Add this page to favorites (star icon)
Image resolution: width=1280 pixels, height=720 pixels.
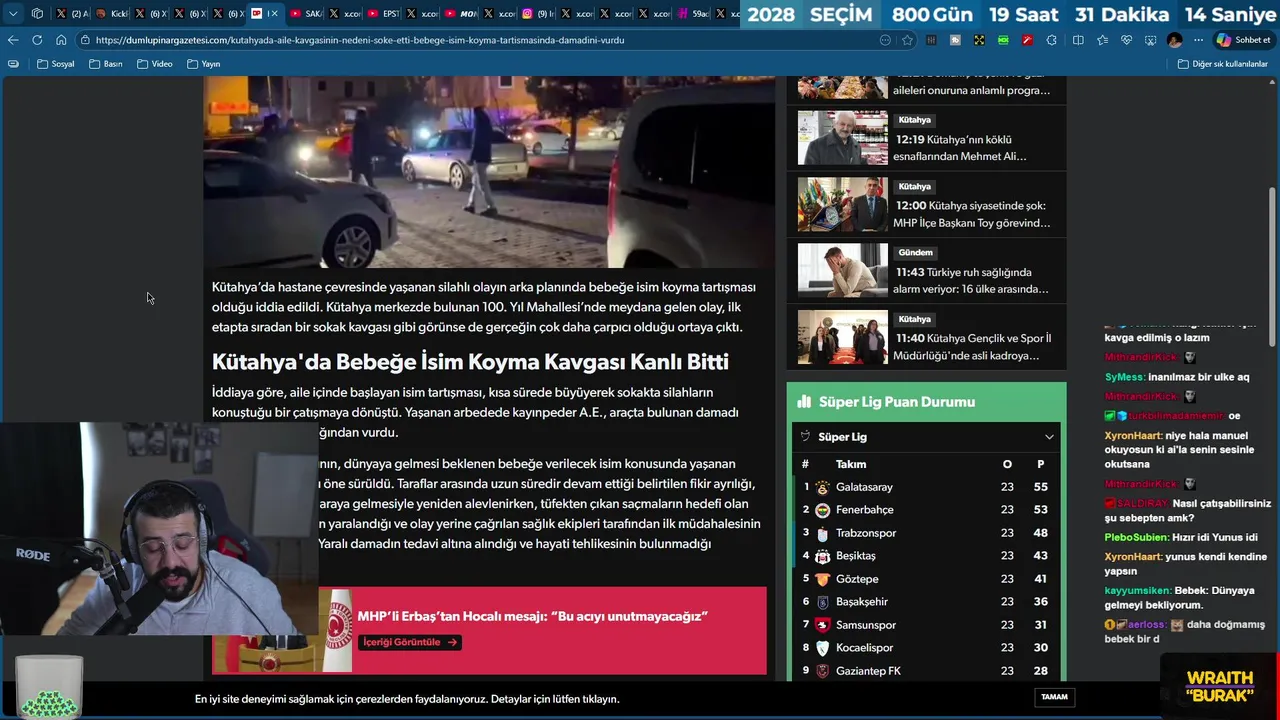tap(907, 40)
